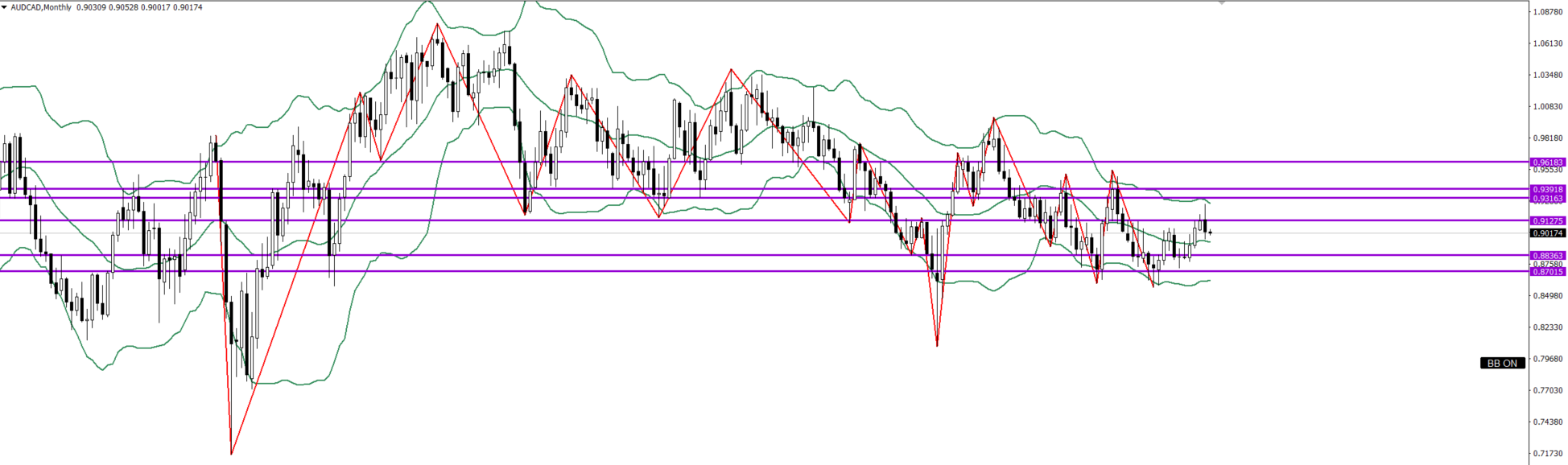This screenshot has height=465, width=1568.
Task: Click right end of lower Bollinger band
Action: 1209,281
